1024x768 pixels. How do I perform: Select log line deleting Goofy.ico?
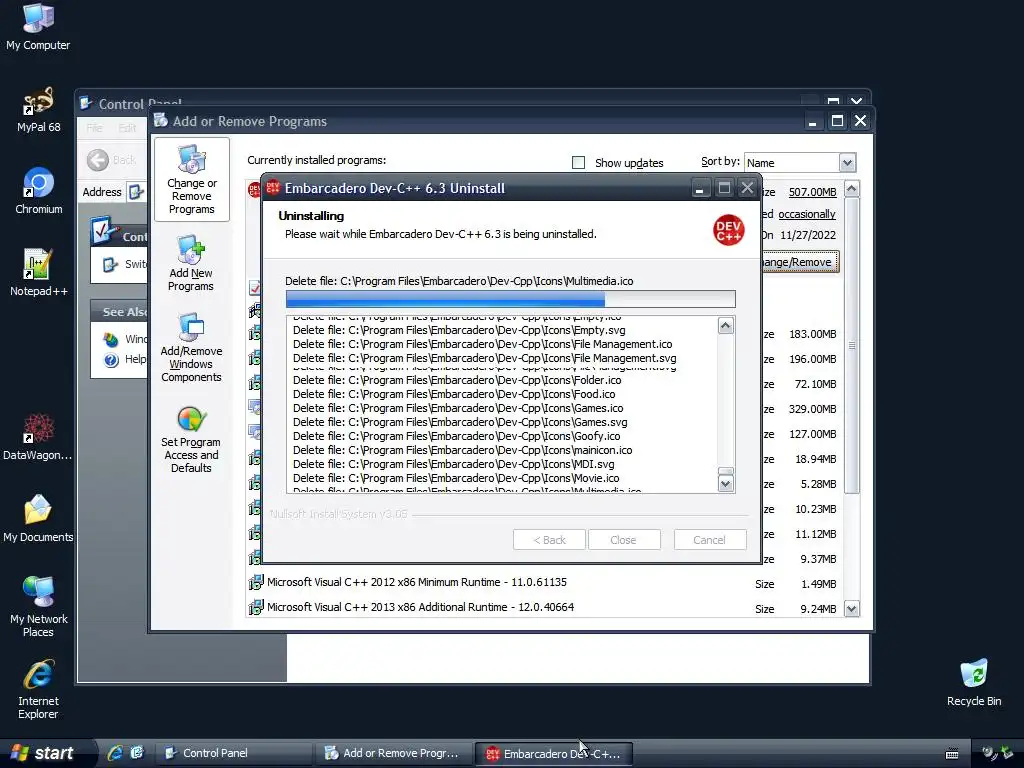pyautogui.click(x=456, y=436)
